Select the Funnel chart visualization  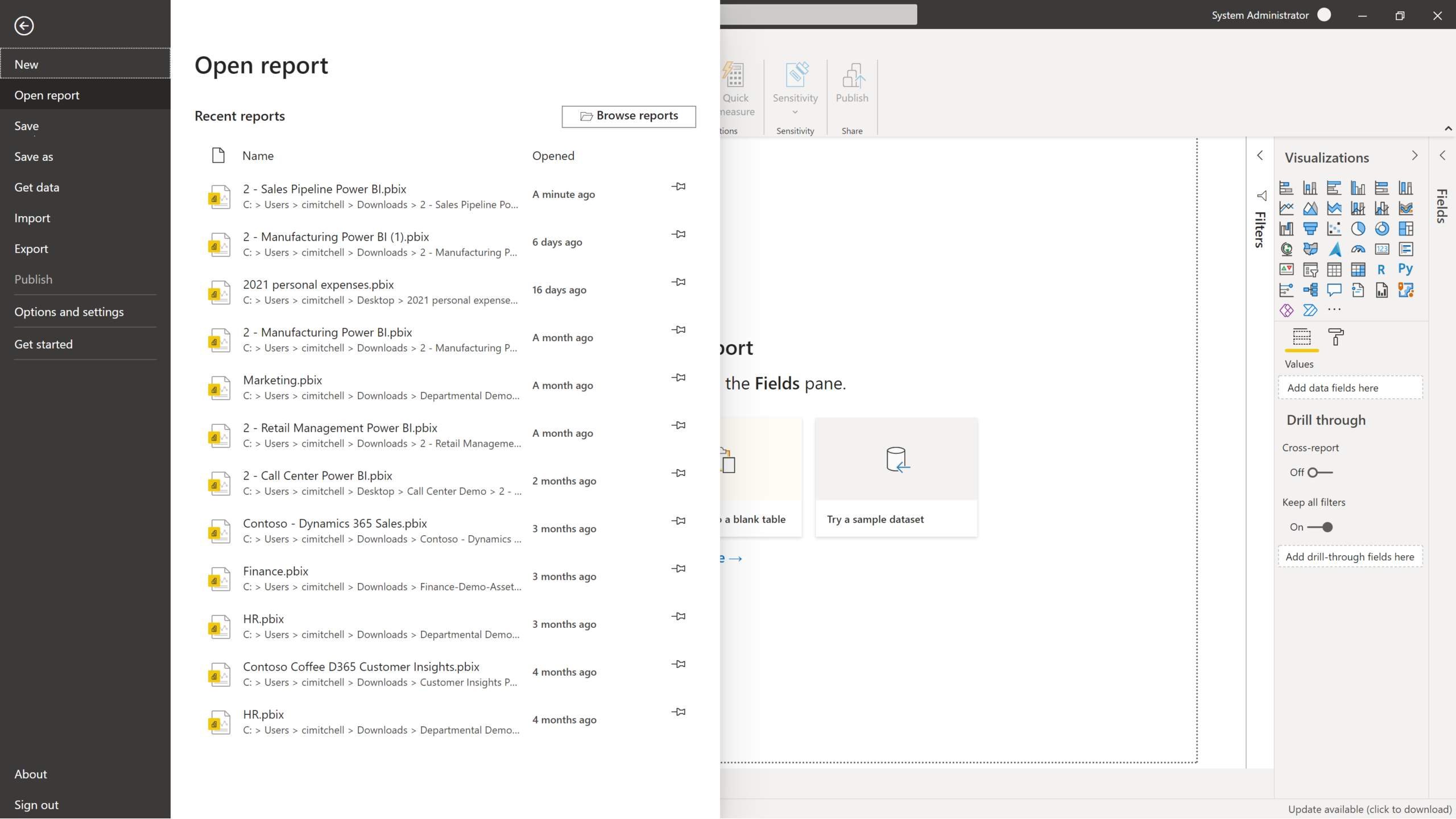coord(1312,229)
